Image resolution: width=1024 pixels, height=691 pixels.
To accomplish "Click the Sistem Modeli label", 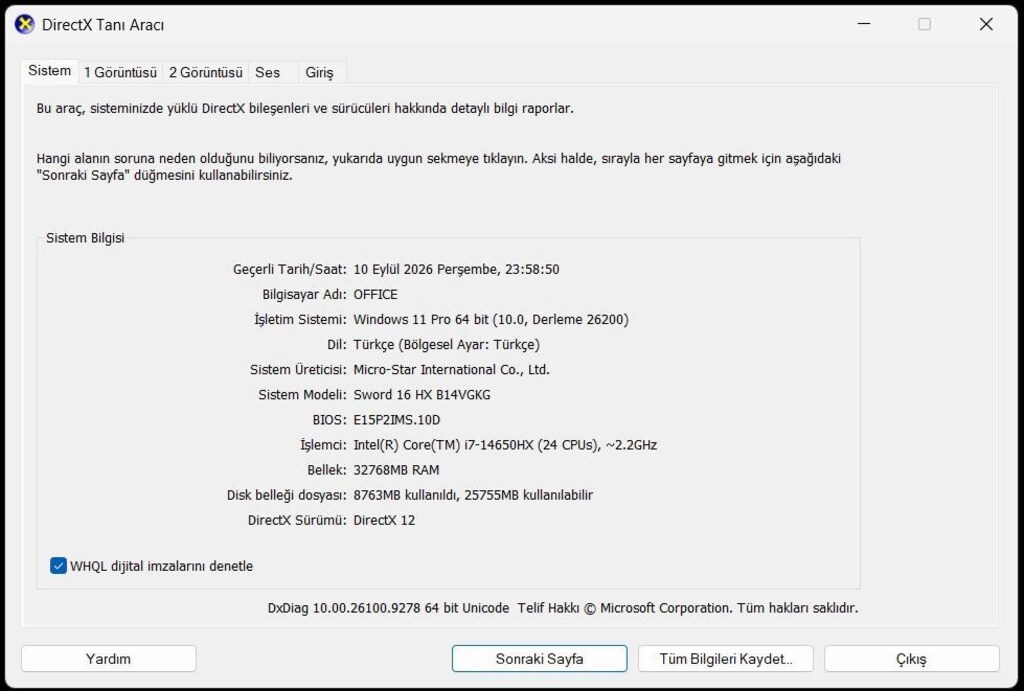I will [302, 394].
